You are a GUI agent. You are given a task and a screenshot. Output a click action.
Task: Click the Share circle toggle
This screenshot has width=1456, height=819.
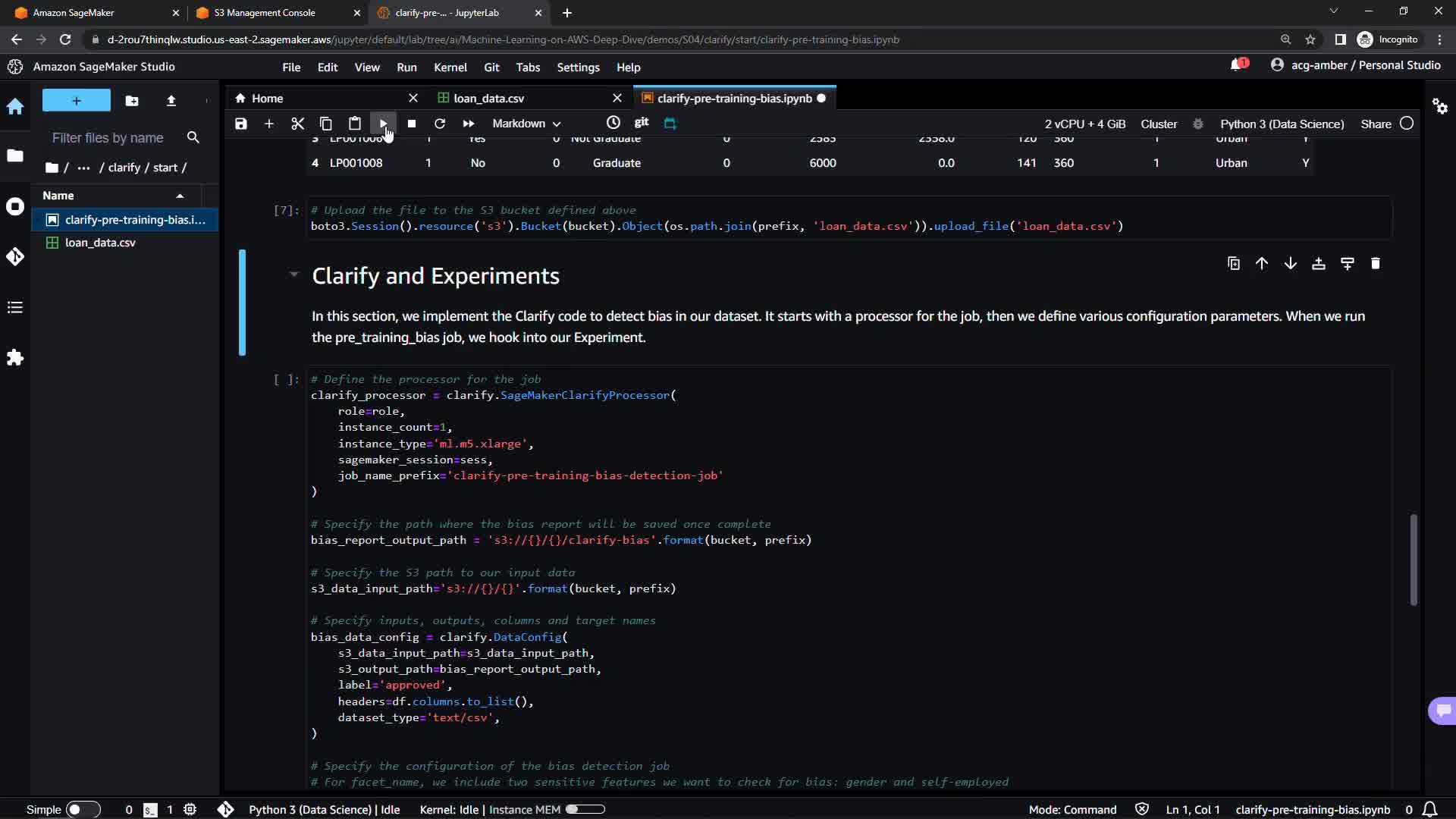pos(1407,124)
